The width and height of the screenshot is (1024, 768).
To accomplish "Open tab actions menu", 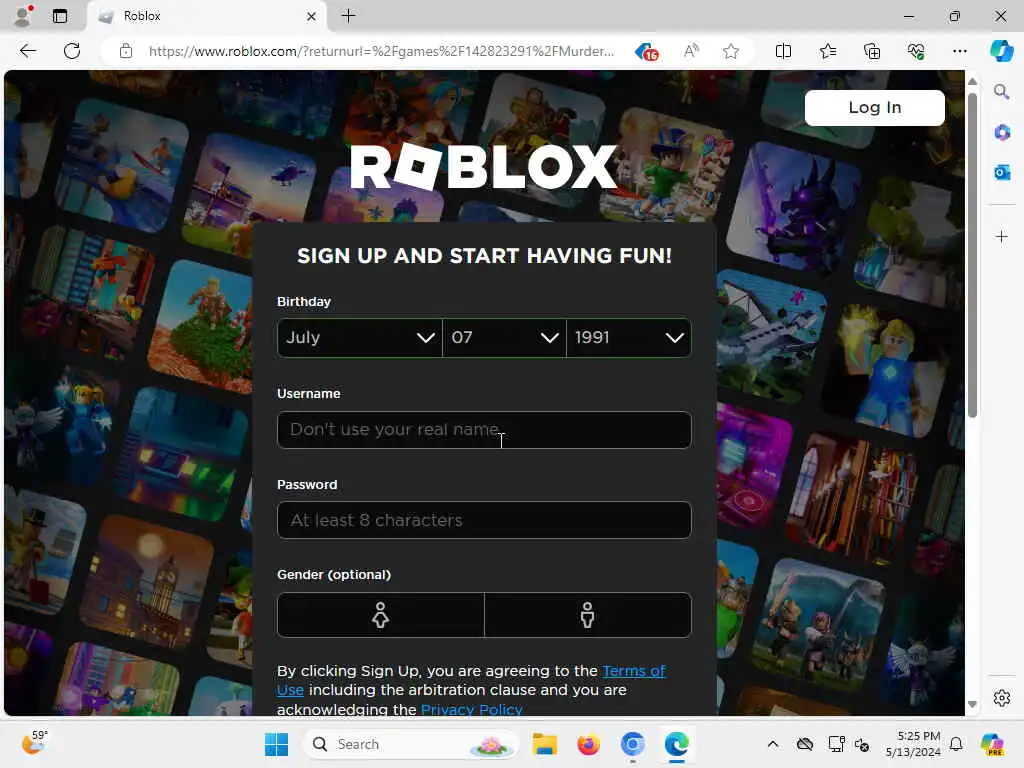I will point(60,16).
